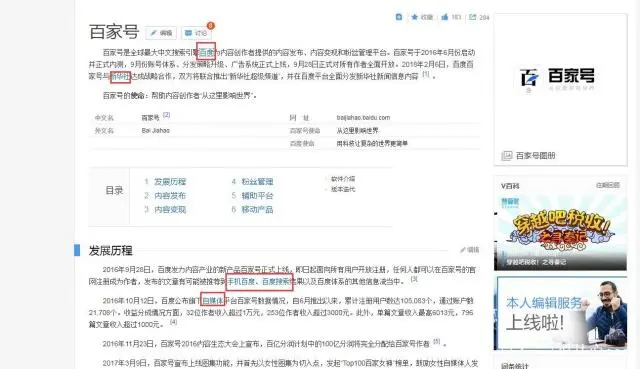Image resolution: width=640 pixels, height=369 pixels.
Task: Click the link at right of V百科 header
Action: click(x=608, y=185)
